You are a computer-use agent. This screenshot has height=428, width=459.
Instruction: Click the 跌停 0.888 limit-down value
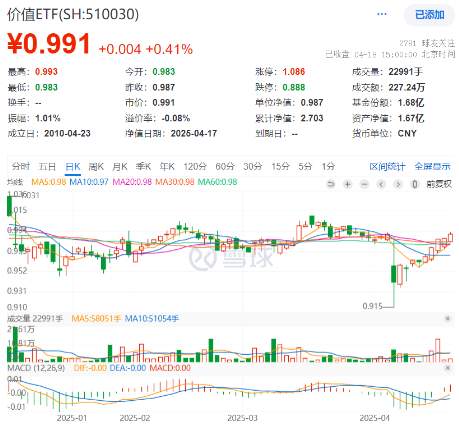tap(294, 87)
